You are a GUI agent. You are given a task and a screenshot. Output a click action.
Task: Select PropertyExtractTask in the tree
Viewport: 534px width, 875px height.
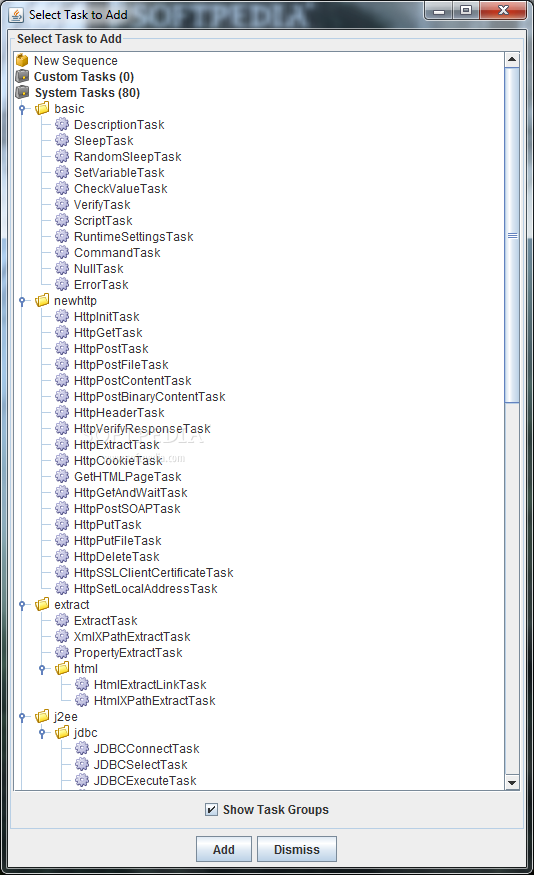(128, 652)
